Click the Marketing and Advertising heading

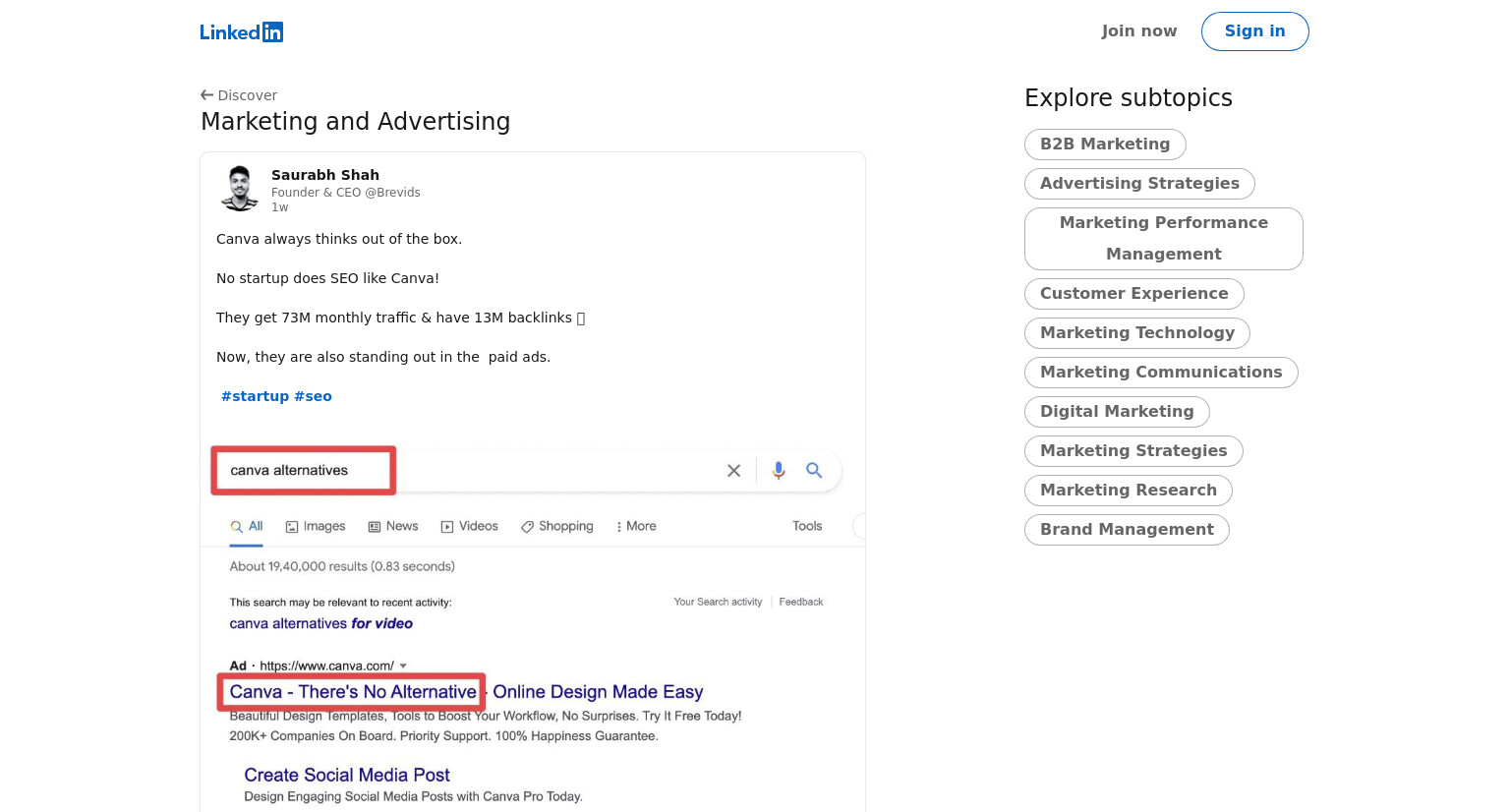(x=355, y=122)
